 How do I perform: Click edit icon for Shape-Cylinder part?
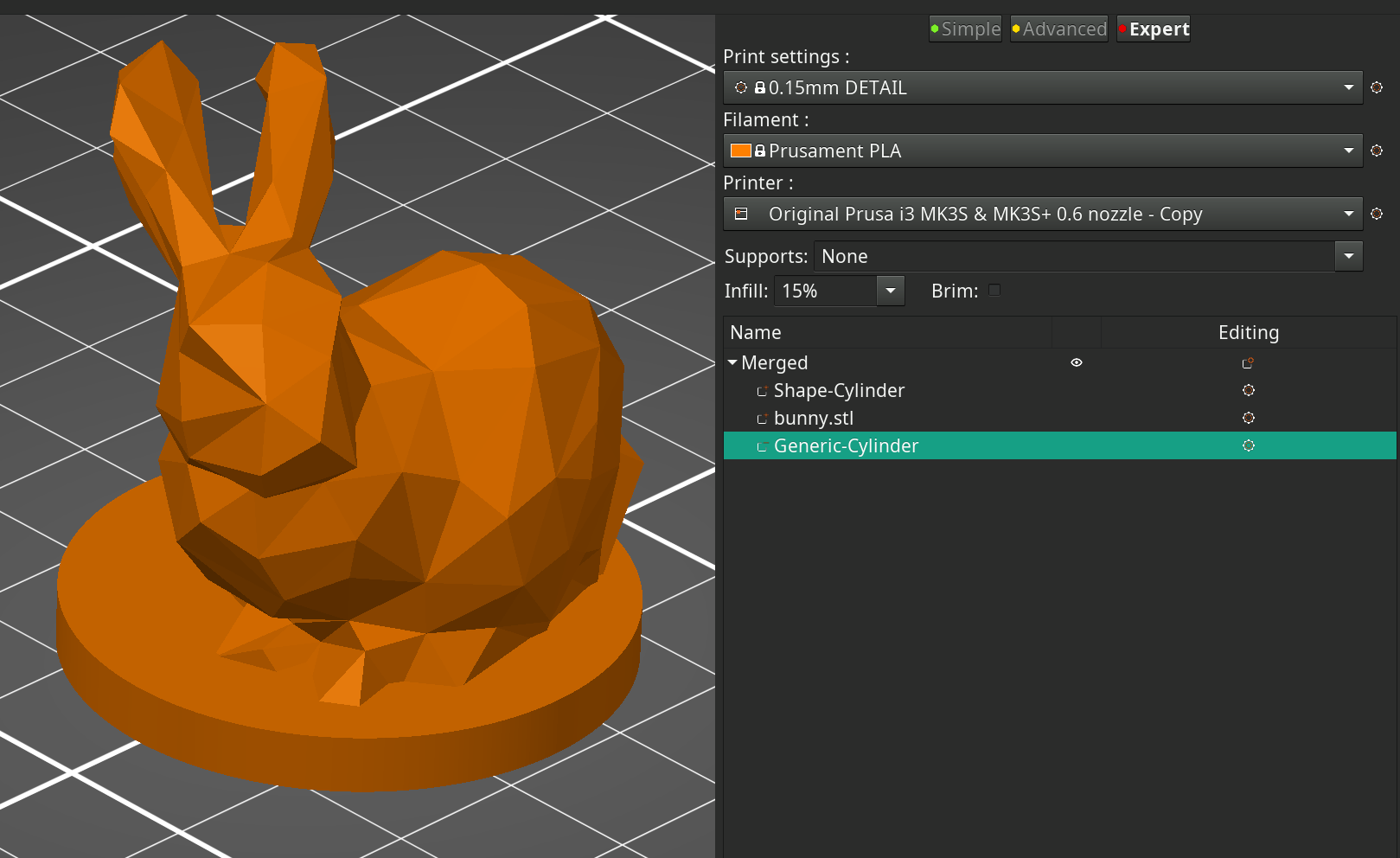click(1248, 390)
